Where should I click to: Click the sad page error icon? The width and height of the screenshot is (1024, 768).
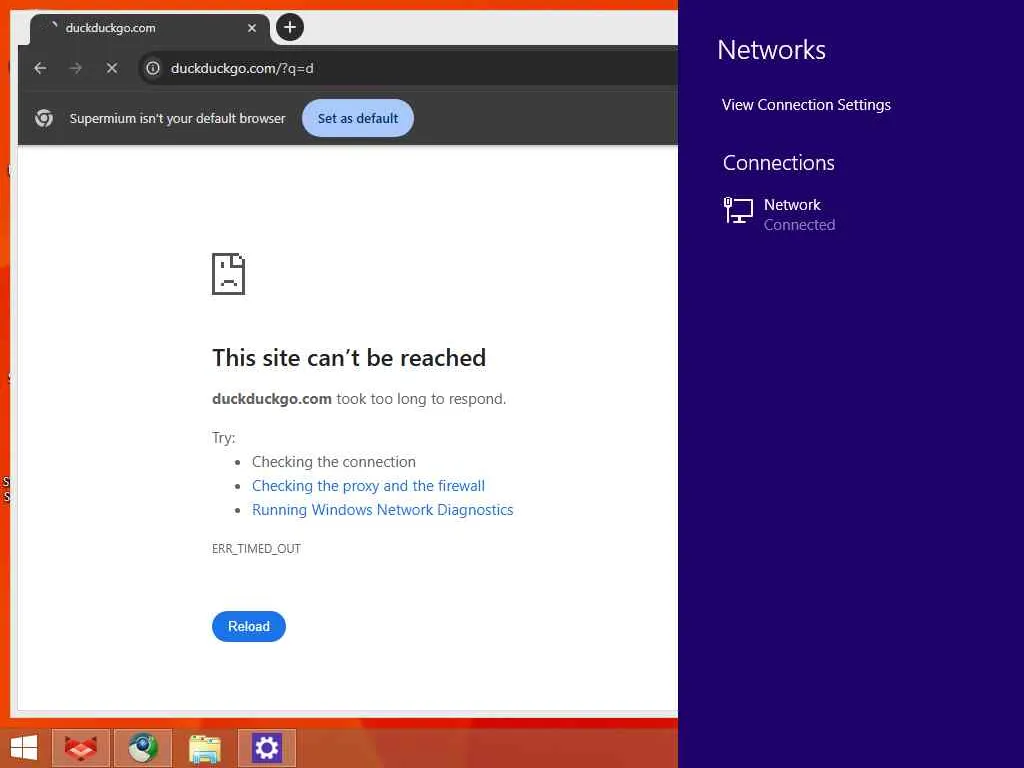click(229, 274)
